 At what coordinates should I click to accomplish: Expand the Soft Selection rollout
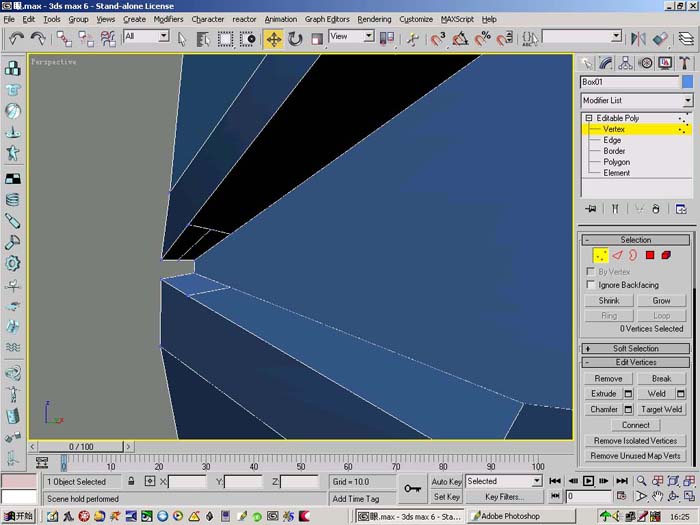(636, 348)
